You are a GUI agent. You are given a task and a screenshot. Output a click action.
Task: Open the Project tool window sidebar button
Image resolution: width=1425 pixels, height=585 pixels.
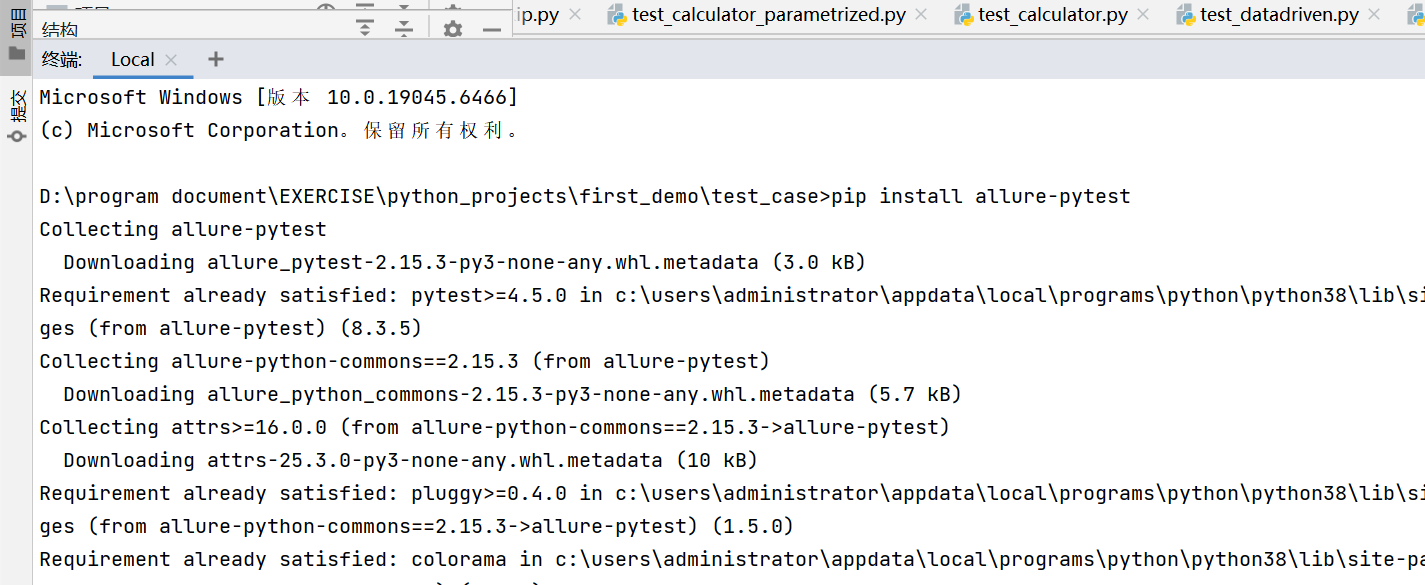click(x=17, y=22)
